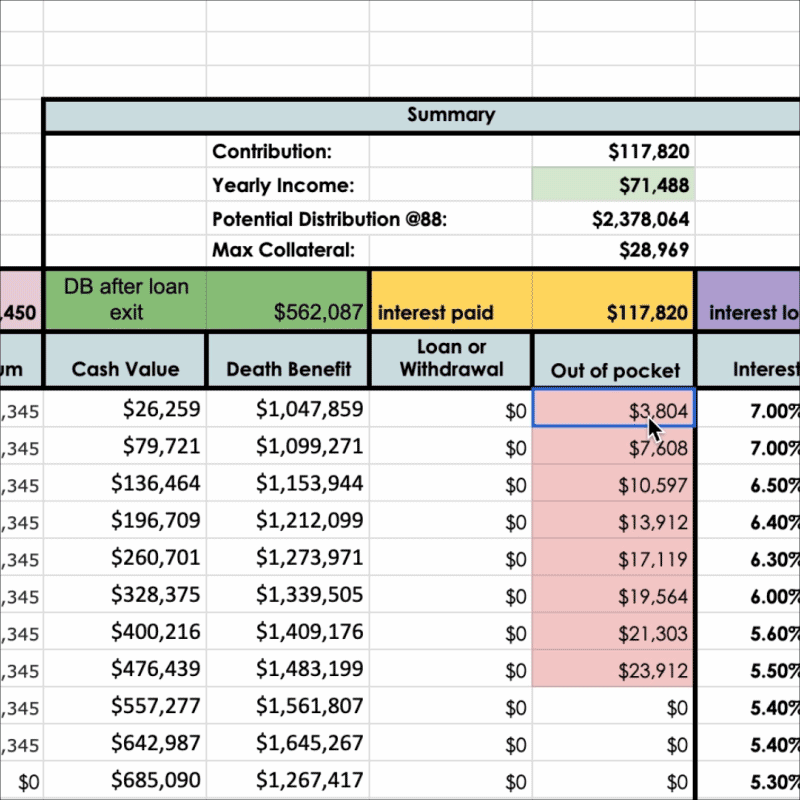Click the Death Benefit column header
Screen dimensions: 800x800
tap(288, 361)
